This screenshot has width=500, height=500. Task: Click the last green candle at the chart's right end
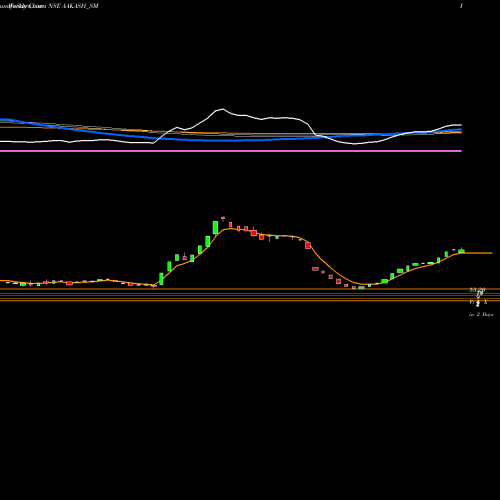point(461,251)
